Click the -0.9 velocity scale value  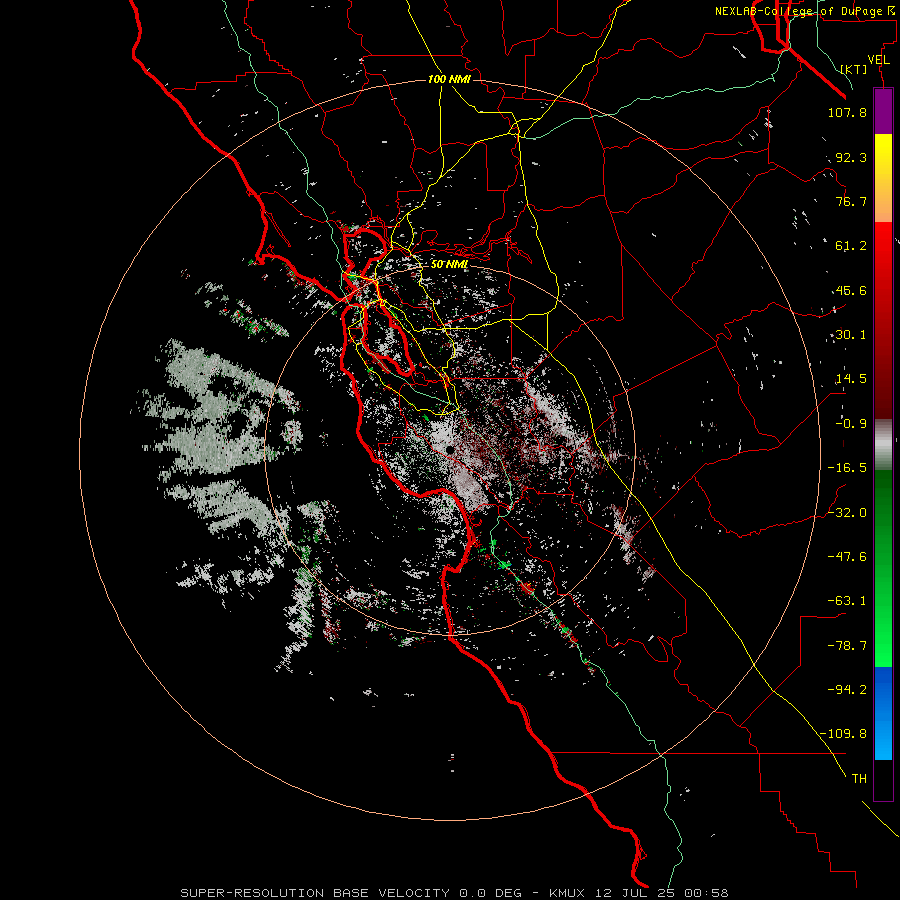(x=851, y=424)
